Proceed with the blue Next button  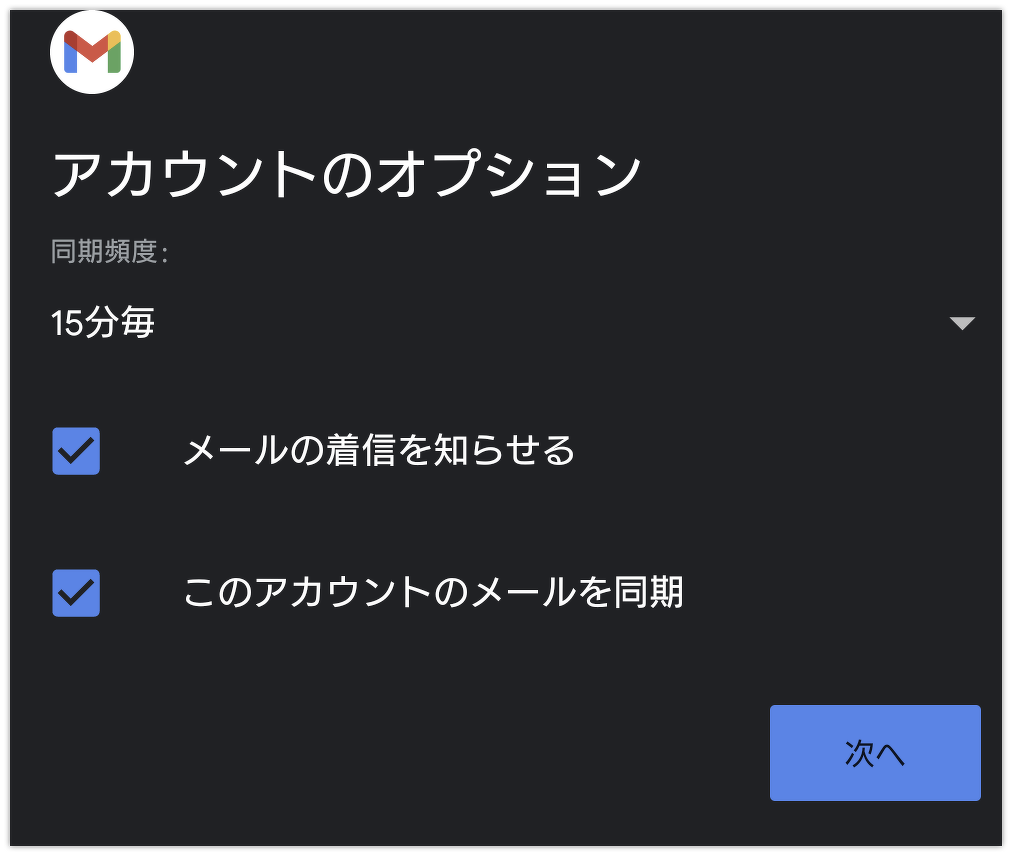[x=875, y=753]
